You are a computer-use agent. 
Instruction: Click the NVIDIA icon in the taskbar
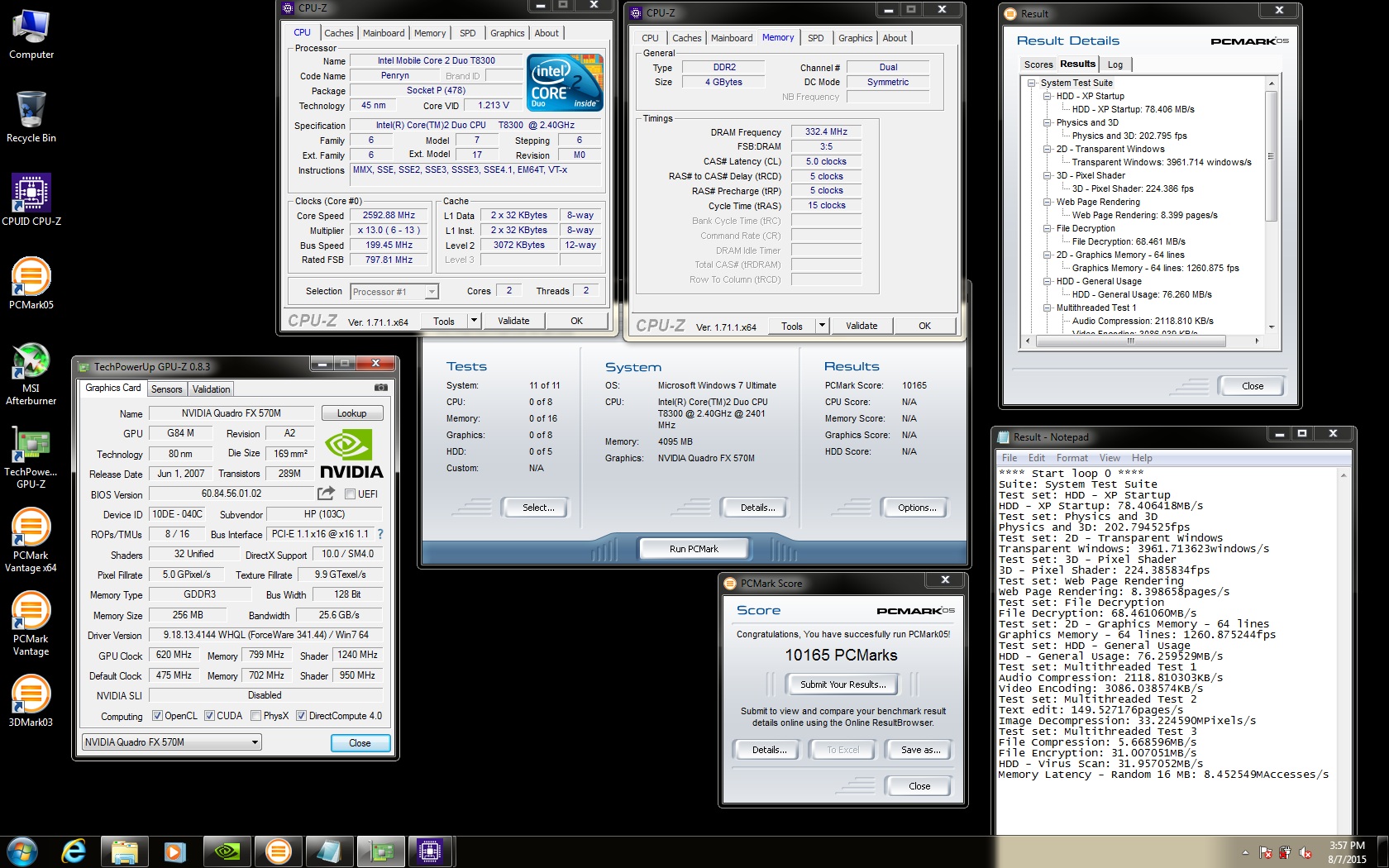point(227,851)
